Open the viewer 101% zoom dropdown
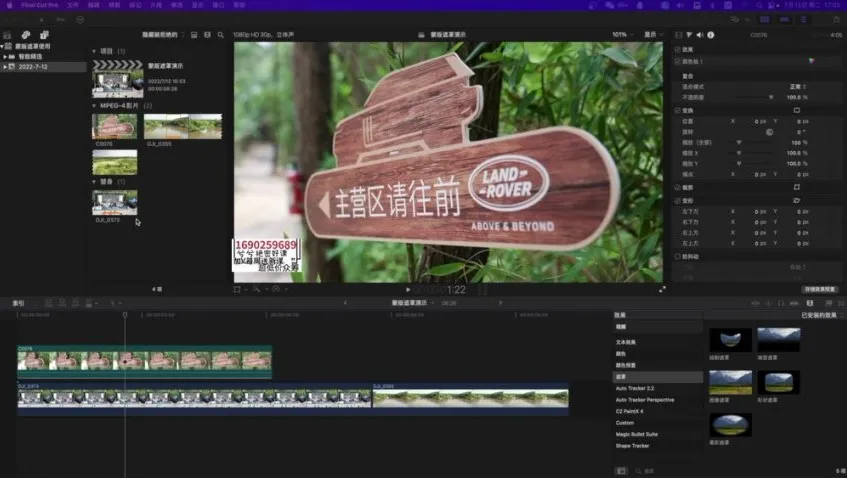 pyautogui.click(x=622, y=34)
